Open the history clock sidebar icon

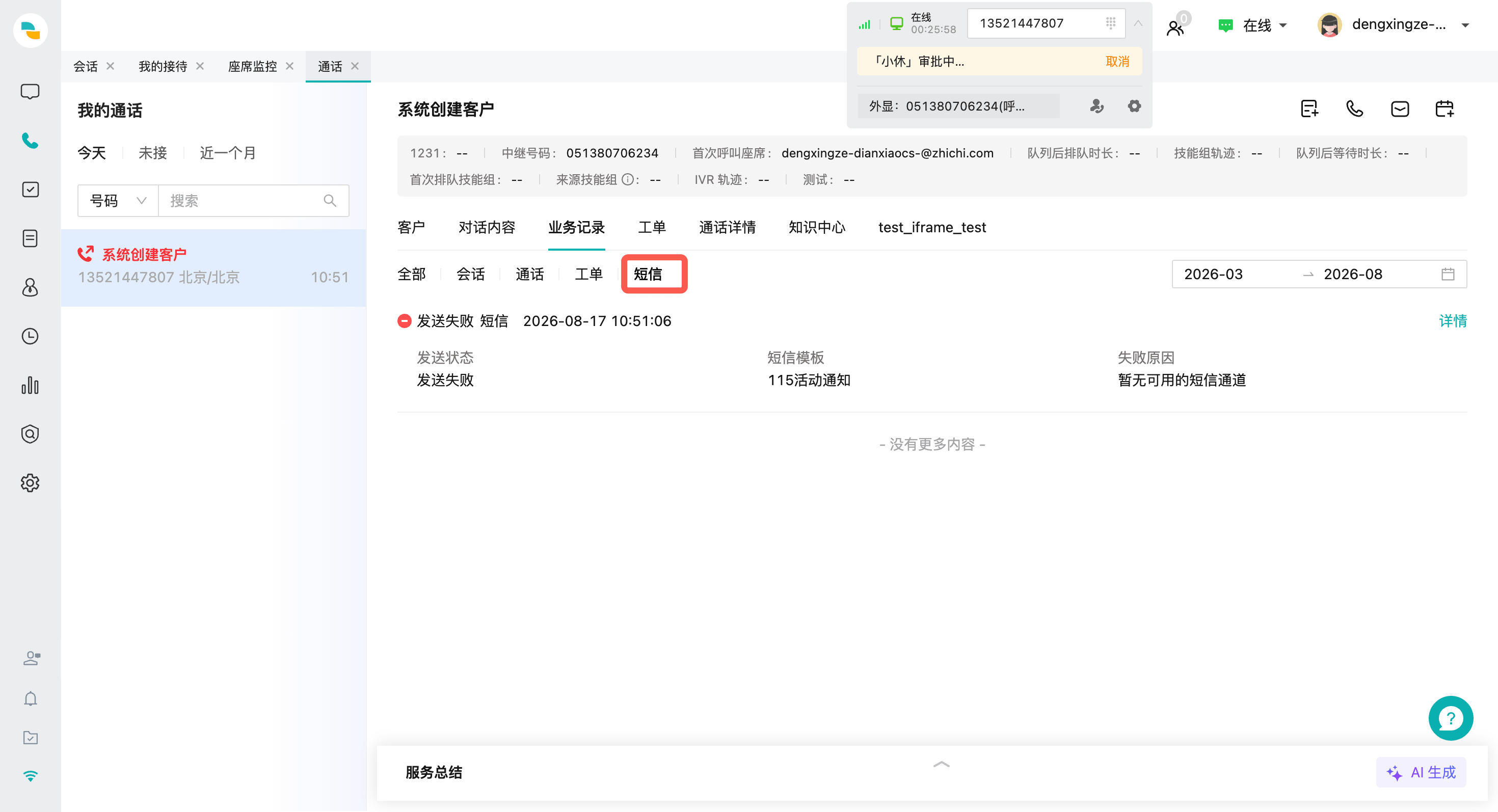pos(30,336)
